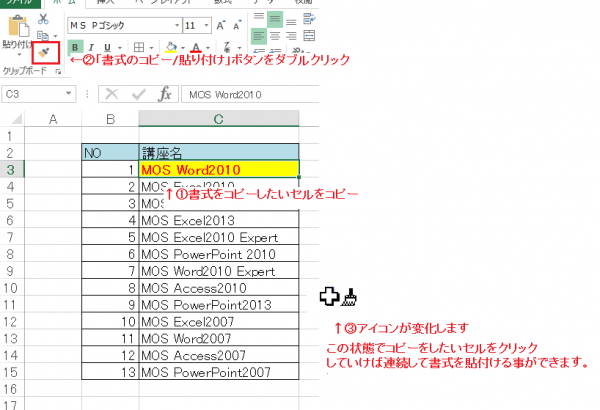
Task: Click the cell MOS PowerPoint2007
Action: 218,372
